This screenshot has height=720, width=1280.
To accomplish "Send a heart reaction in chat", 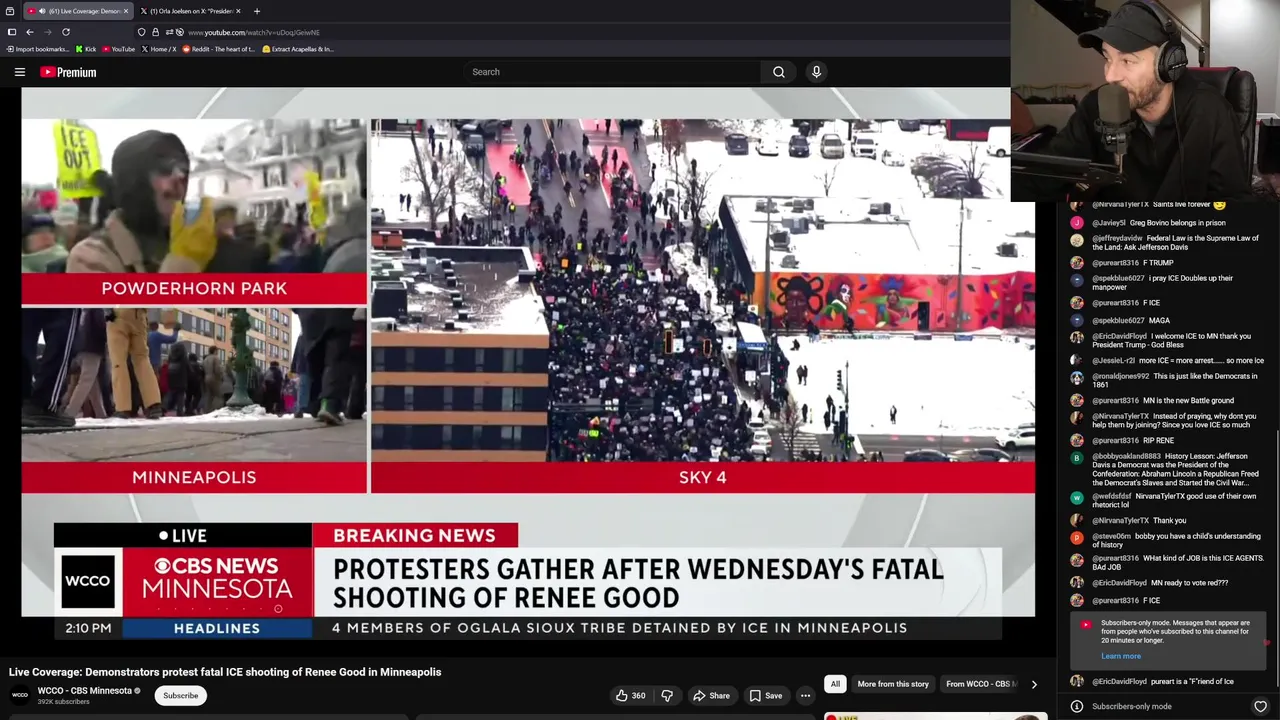I will coord(1260,706).
